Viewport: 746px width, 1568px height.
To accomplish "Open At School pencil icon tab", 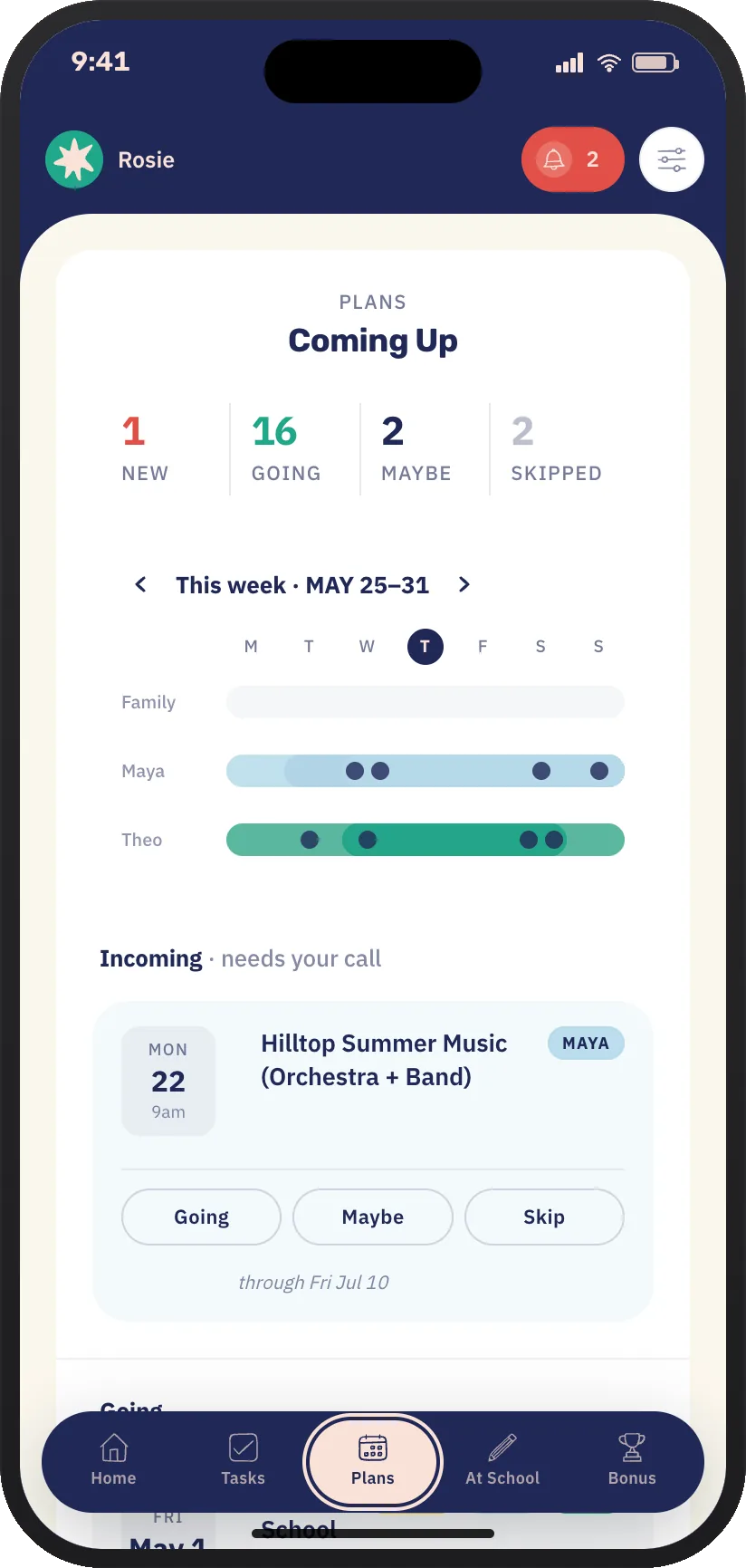I will pyautogui.click(x=502, y=1459).
